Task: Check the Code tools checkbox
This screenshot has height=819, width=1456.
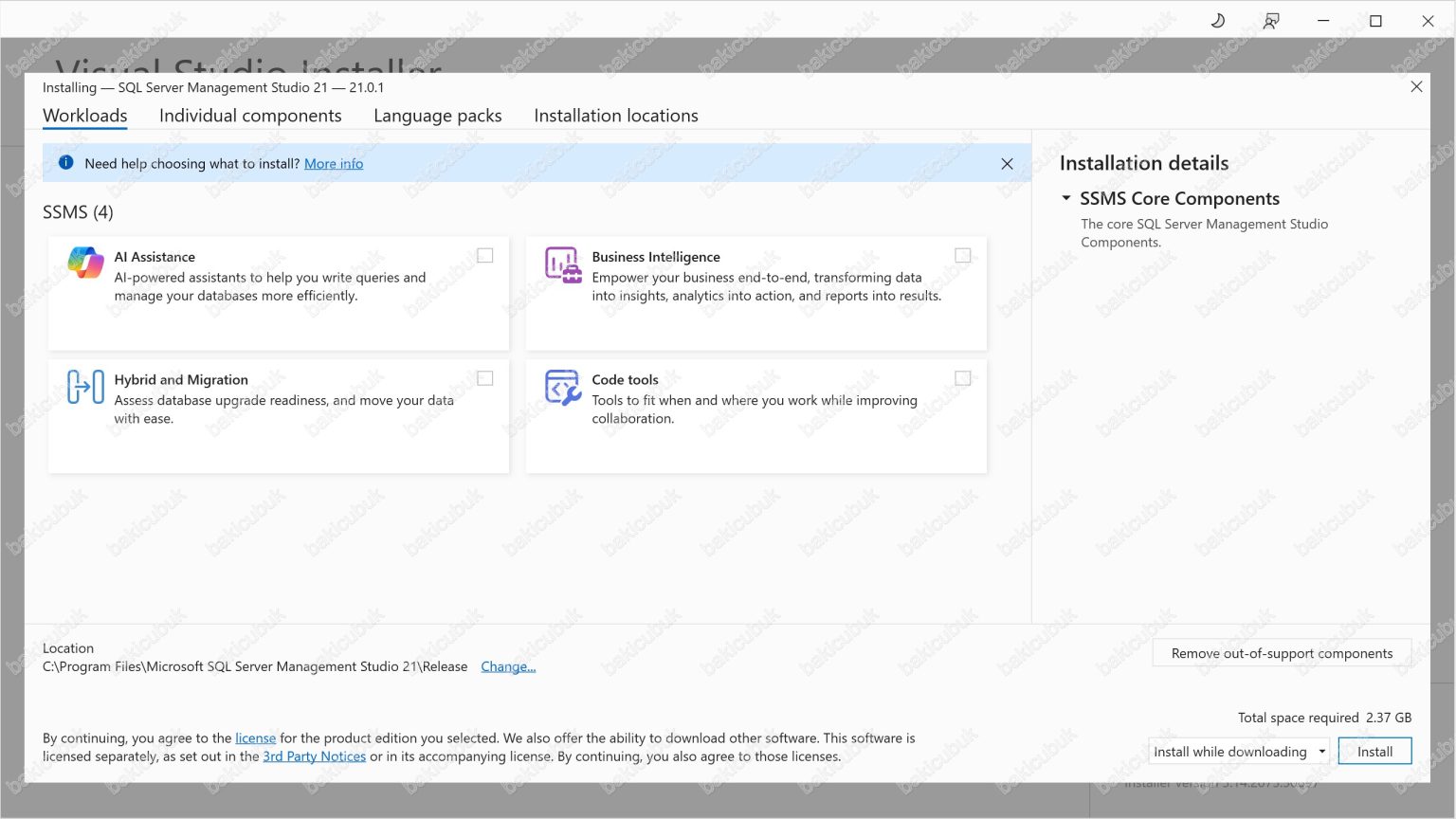Action: click(x=963, y=377)
